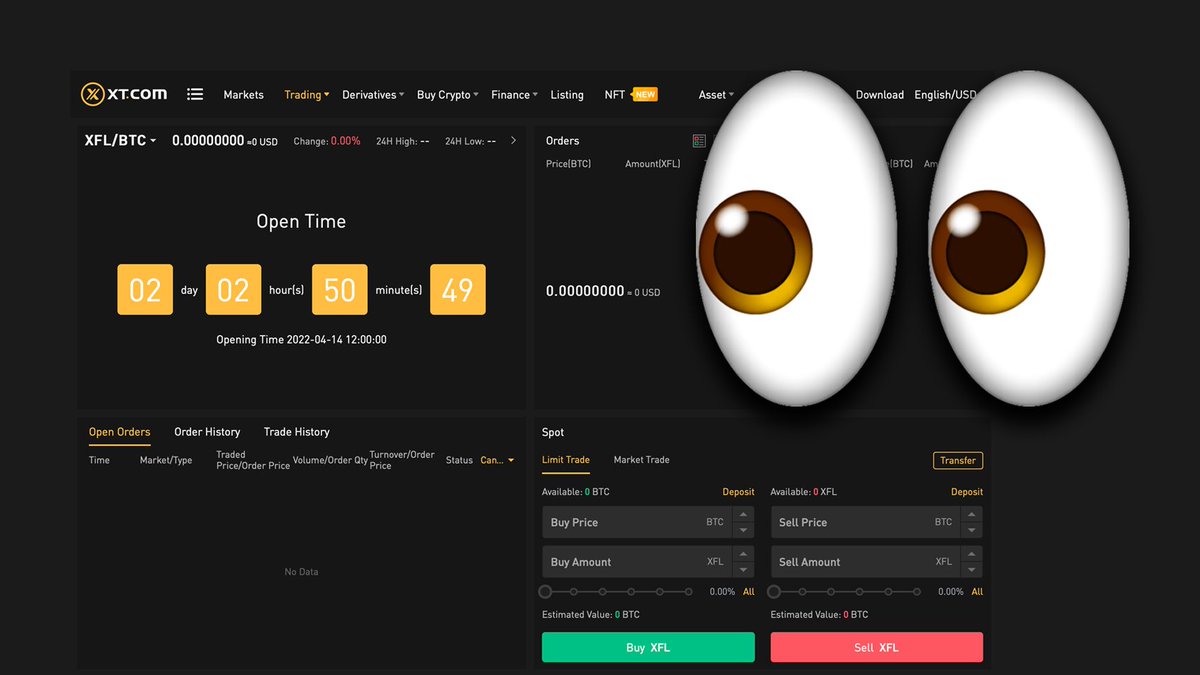Focus the Buy Amount field
Viewport: 1200px width, 675px height.
coord(637,562)
